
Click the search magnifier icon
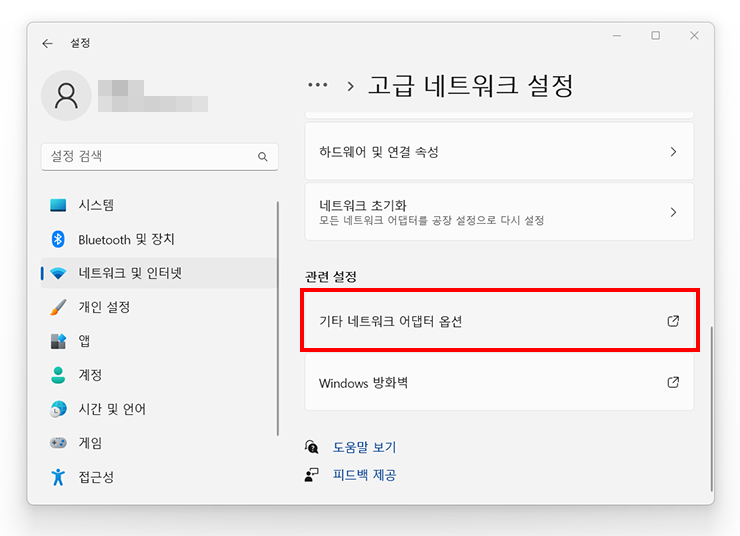tap(263, 157)
